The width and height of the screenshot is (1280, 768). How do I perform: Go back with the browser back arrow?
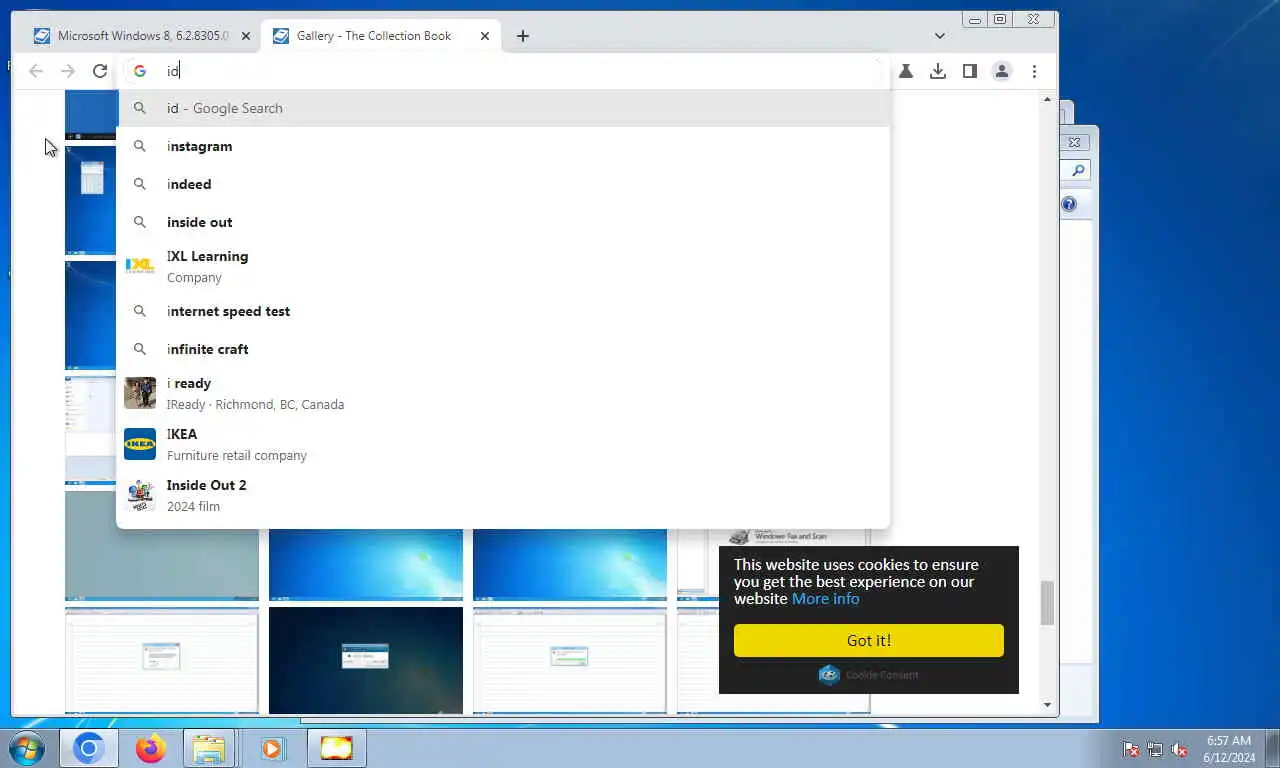coord(36,71)
